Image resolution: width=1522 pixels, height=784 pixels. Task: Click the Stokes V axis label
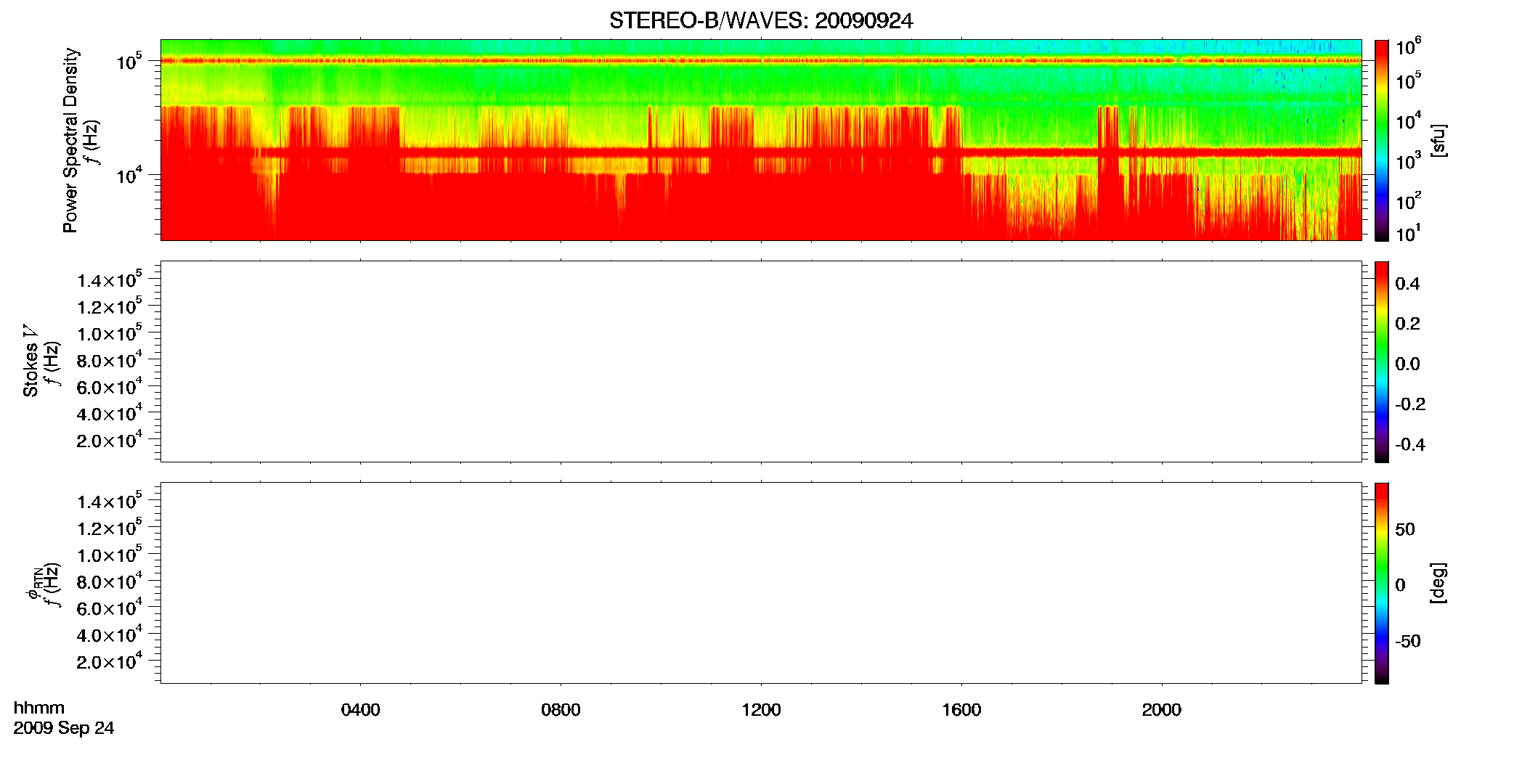click(30, 361)
